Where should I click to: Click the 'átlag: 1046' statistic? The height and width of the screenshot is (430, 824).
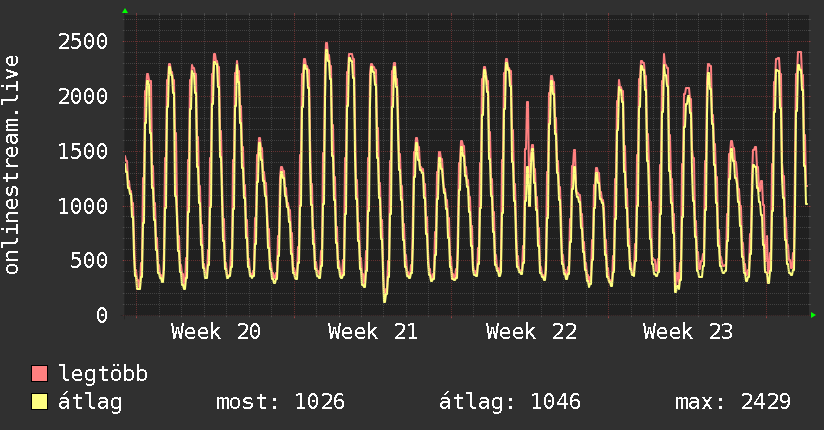coord(510,402)
